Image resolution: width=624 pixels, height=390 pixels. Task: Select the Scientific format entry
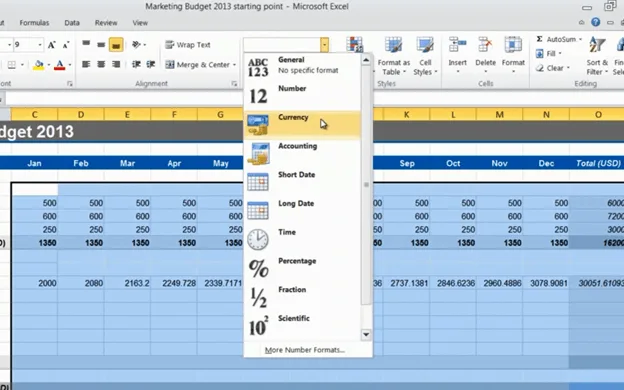point(302,326)
